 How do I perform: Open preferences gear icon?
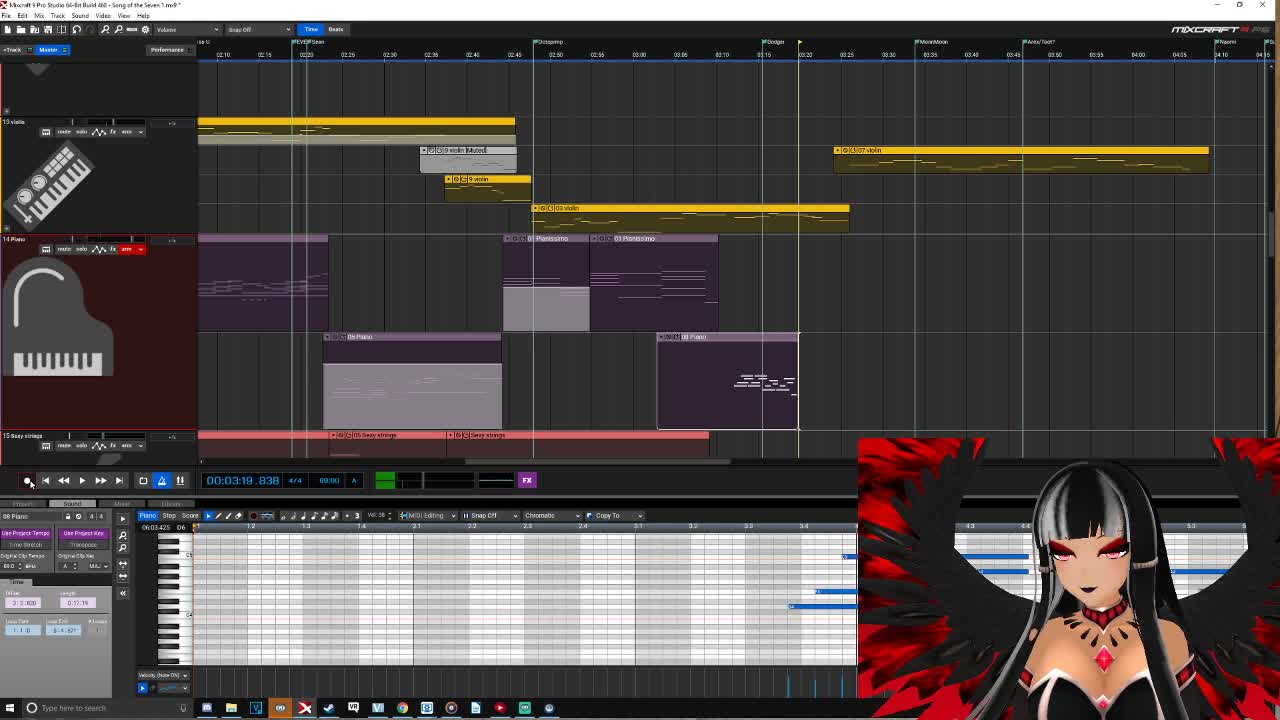pos(145,29)
